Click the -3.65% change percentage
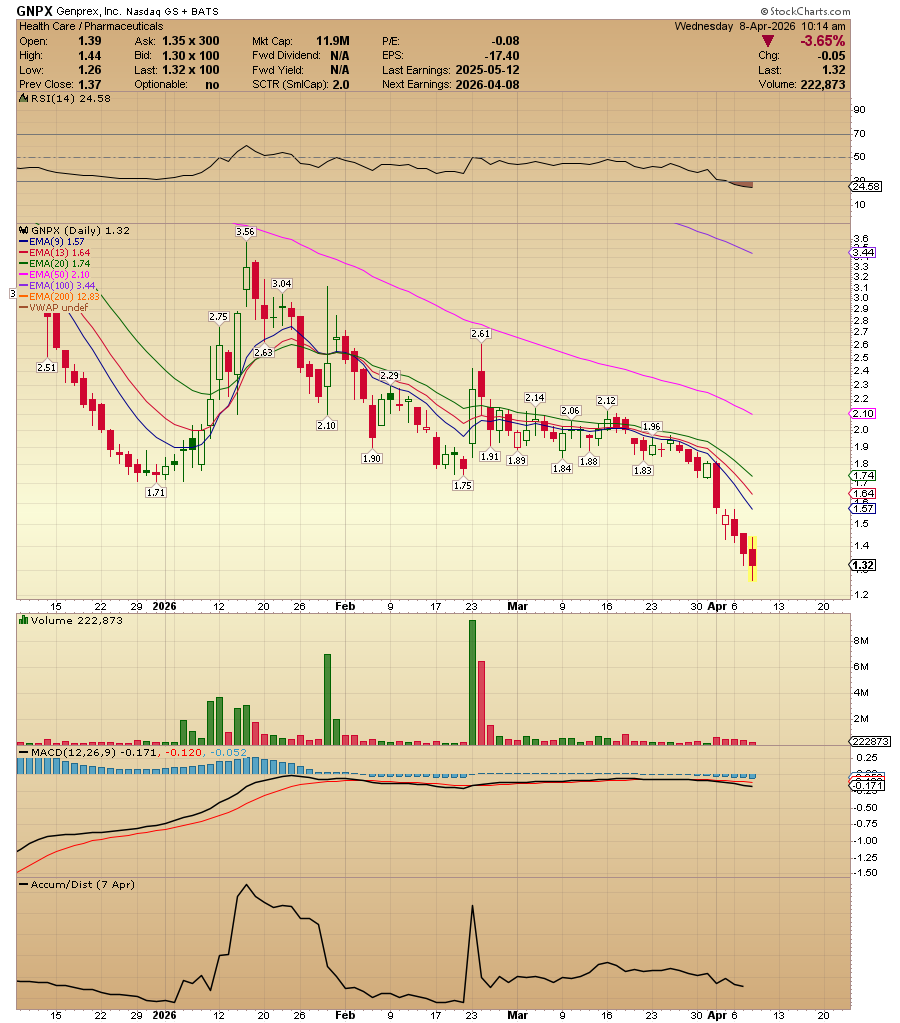This screenshot has width=900, height=1023. (822, 41)
